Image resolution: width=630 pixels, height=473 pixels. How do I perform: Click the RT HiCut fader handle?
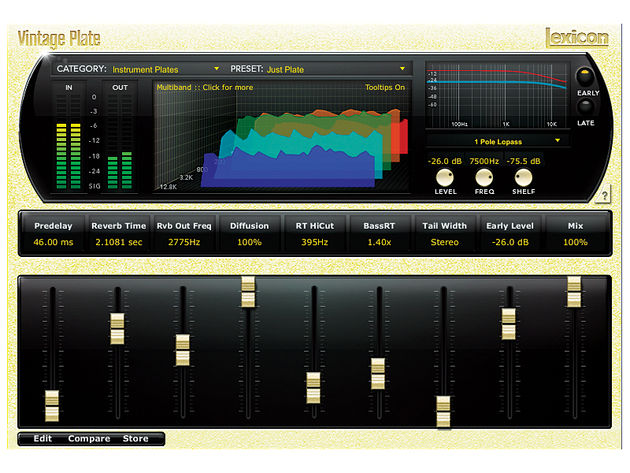313,388
